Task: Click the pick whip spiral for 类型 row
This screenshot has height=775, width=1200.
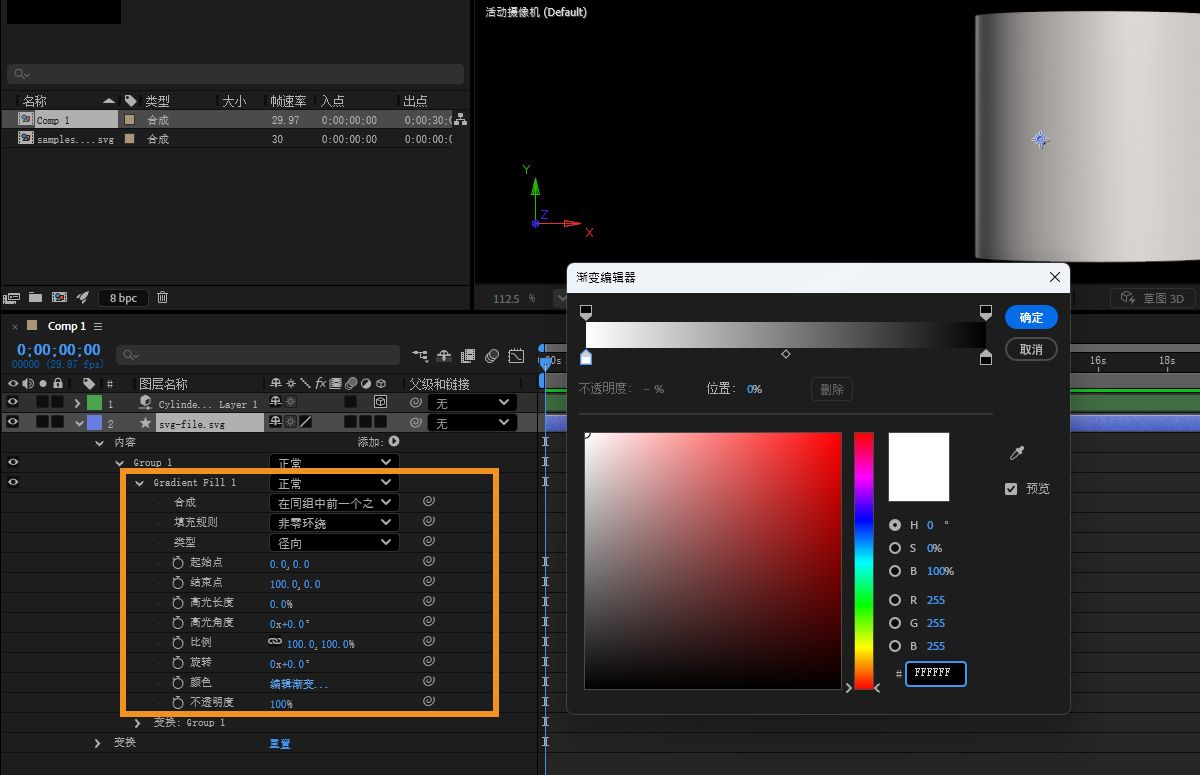Action: (x=428, y=542)
